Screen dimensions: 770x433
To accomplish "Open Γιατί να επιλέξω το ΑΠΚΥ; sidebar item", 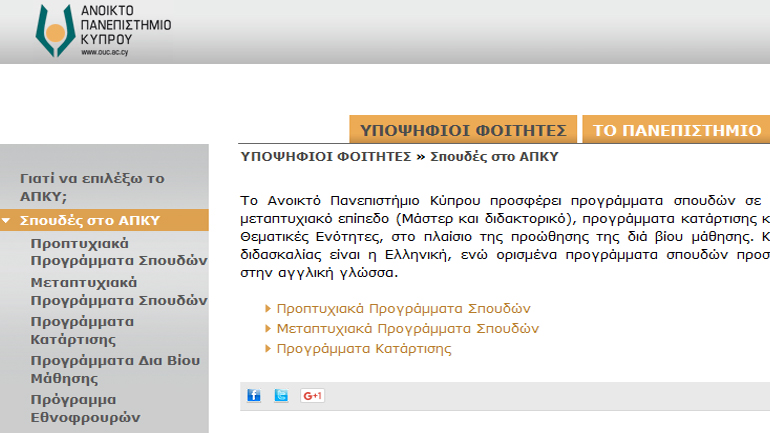I will pos(92,187).
